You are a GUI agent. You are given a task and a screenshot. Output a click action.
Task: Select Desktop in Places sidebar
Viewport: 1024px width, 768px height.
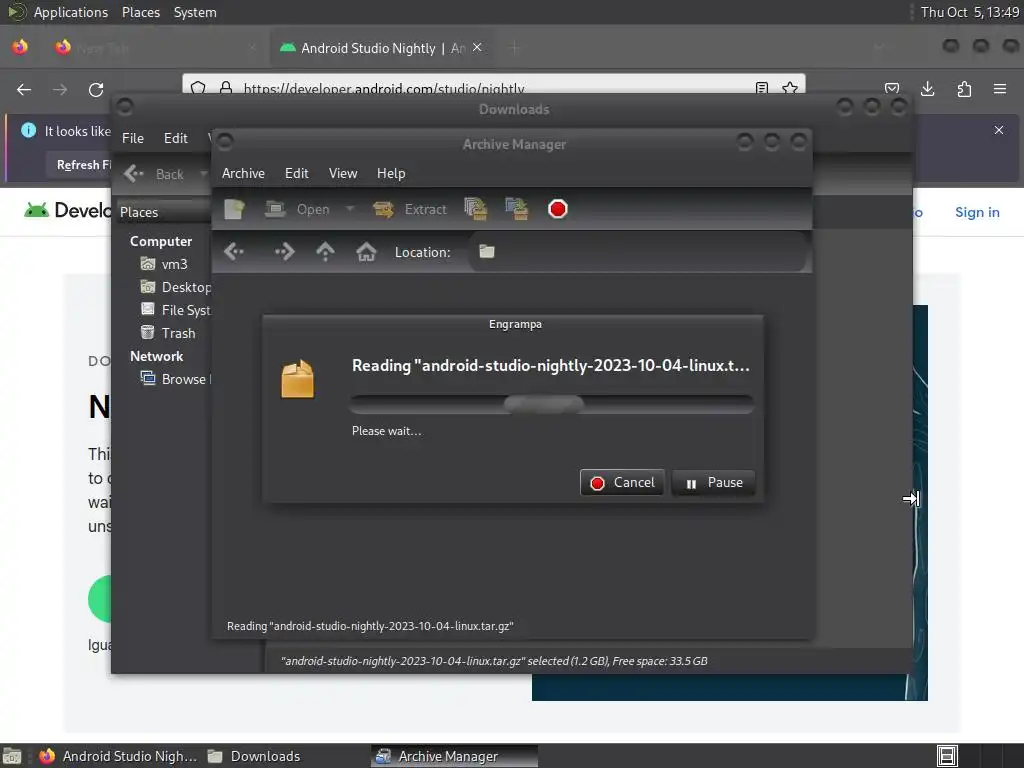click(175, 287)
